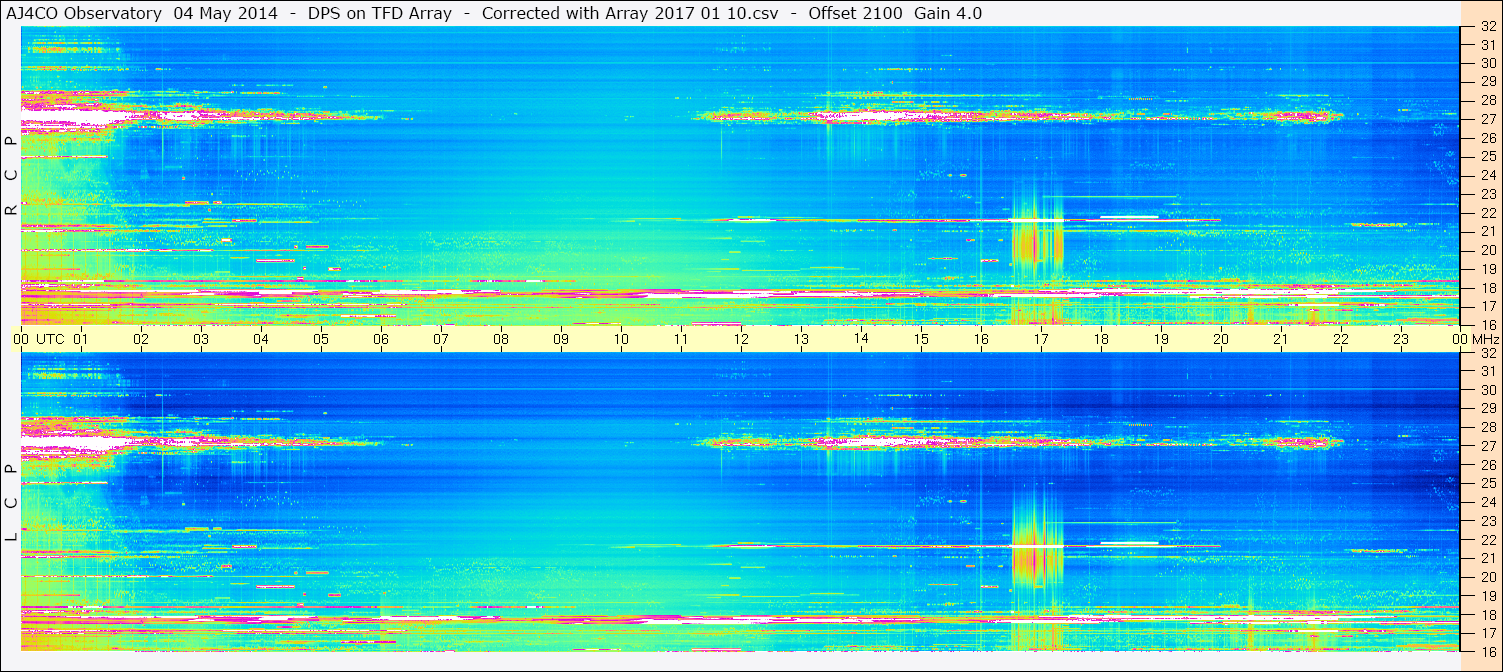Click 32 MHz tick in RCP panel scale

point(1487,27)
